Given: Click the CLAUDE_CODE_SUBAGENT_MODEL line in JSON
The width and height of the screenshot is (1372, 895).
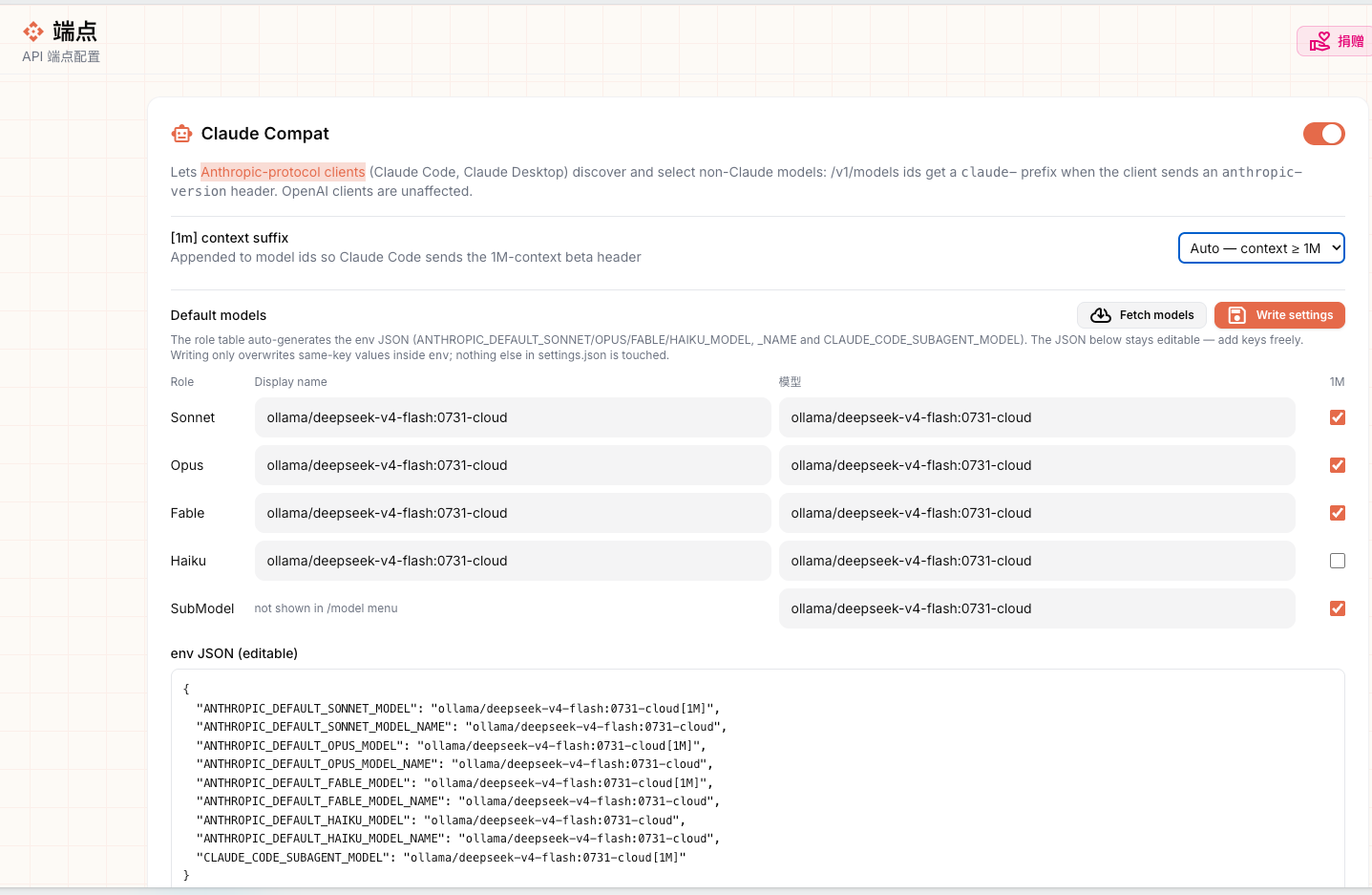Looking at the screenshot, I should click(x=441, y=858).
